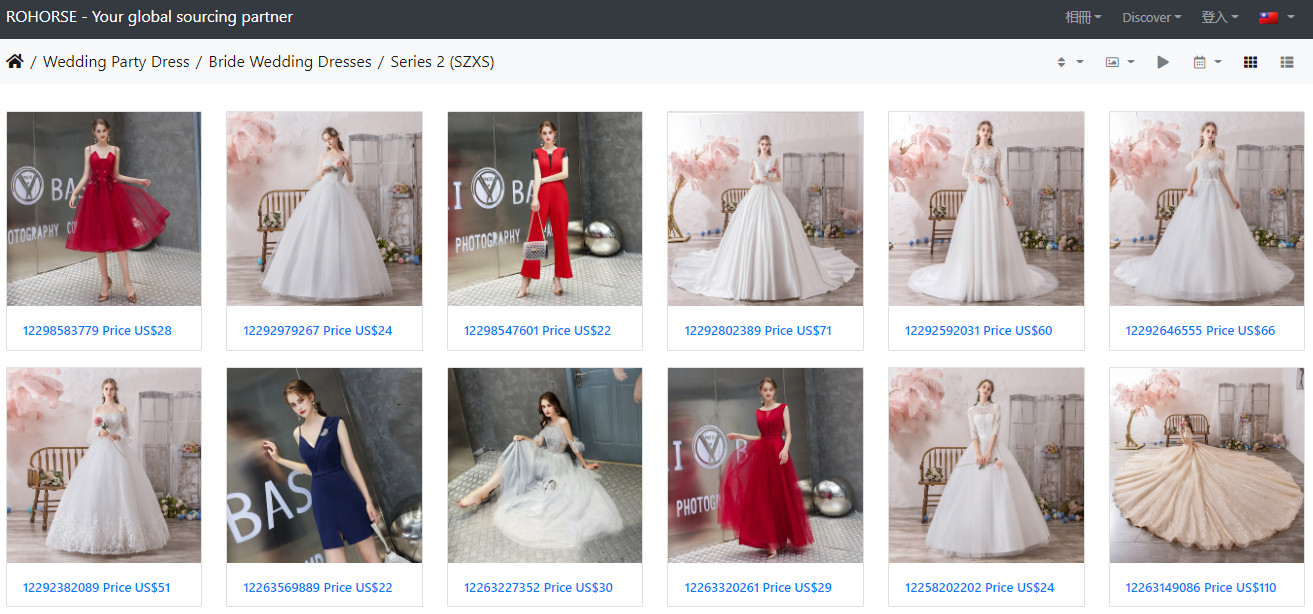This screenshot has height=614, width=1313.
Task: Start the slideshow with play icon
Action: point(1163,62)
